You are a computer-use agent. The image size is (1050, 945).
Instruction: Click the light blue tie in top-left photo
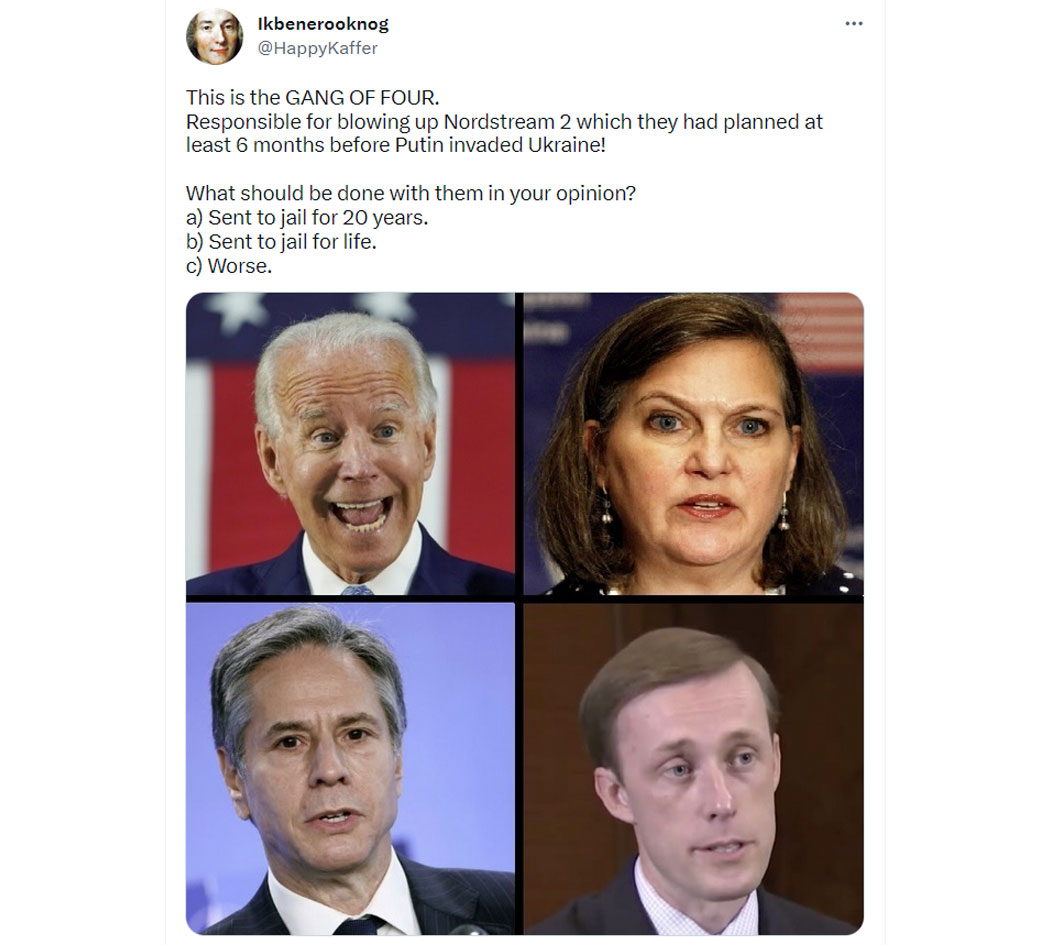click(x=357, y=590)
